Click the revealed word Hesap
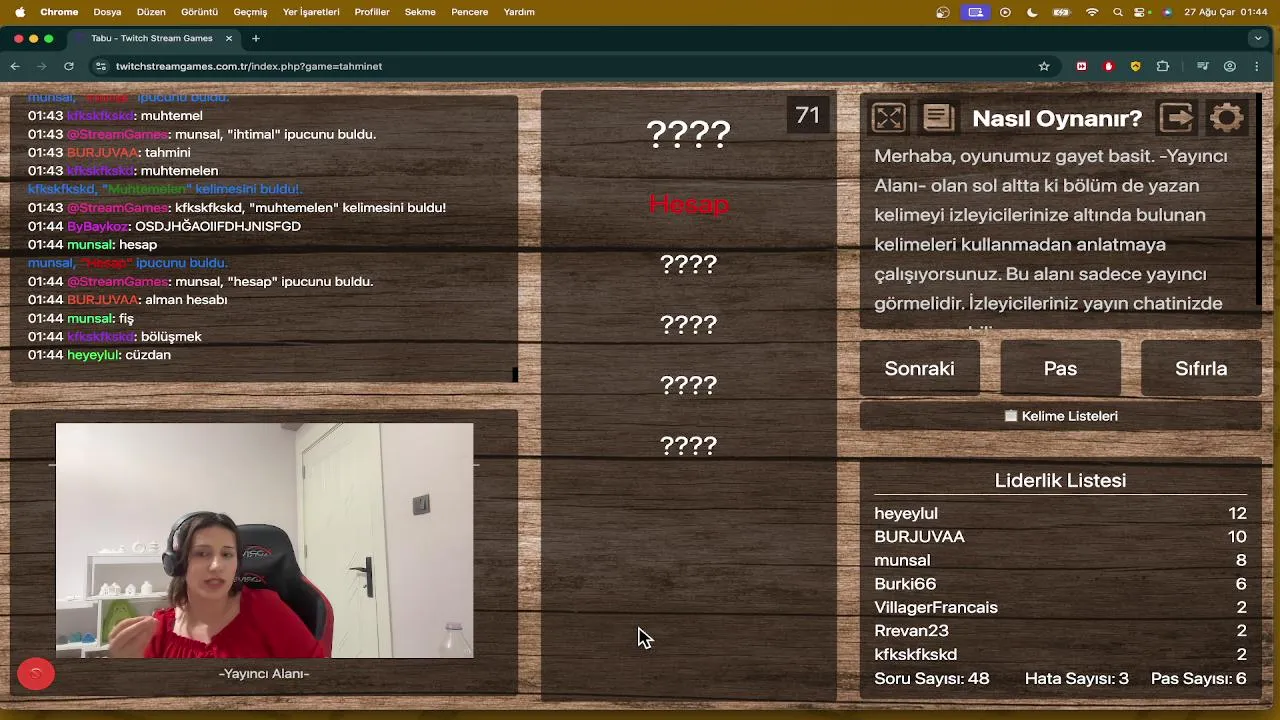Image resolution: width=1280 pixels, height=720 pixels. coord(689,205)
